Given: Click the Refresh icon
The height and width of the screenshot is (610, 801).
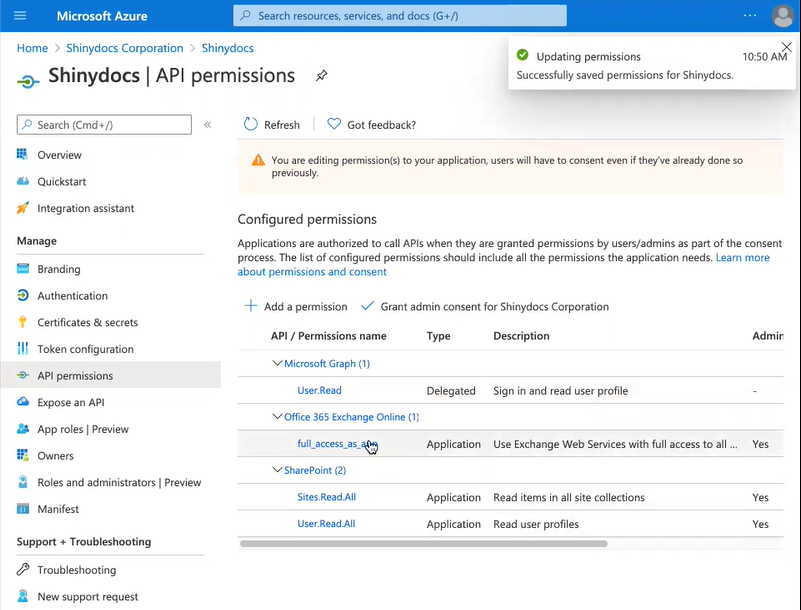Looking at the screenshot, I should (251, 125).
